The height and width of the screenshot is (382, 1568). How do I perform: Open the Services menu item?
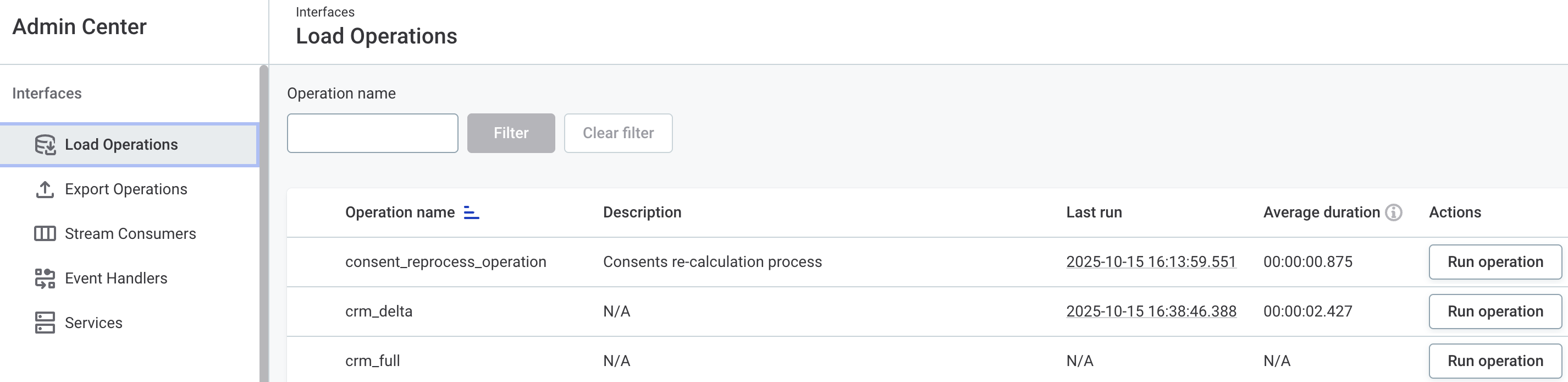click(93, 323)
